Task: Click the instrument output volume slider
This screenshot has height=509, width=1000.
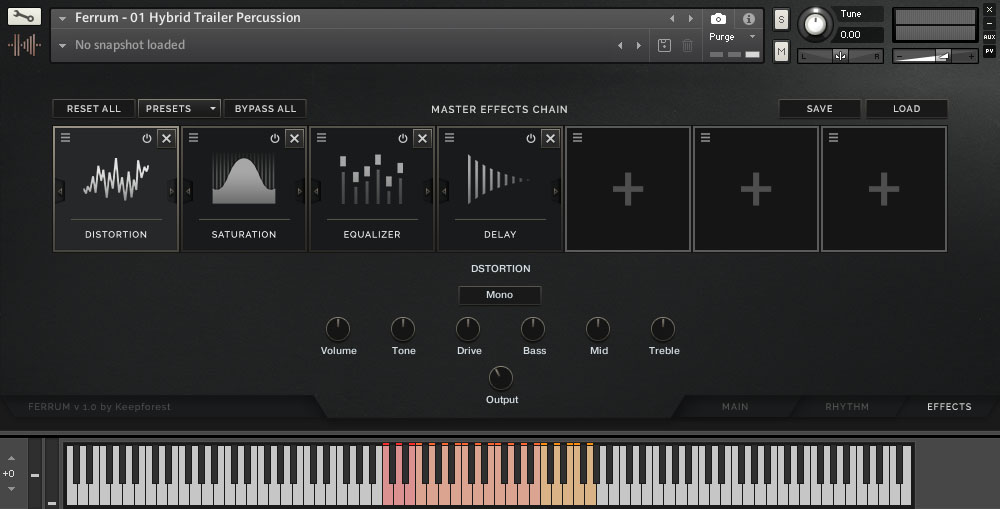Action: pos(935,56)
